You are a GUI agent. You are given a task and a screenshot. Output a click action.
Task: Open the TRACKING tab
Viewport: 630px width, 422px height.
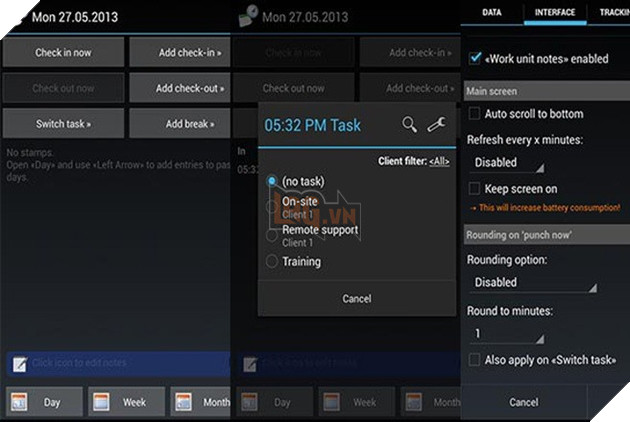click(x=614, y=12)
